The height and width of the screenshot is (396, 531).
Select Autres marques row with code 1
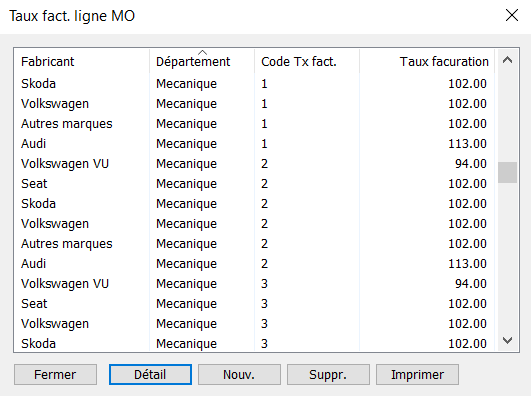[254, 124]
